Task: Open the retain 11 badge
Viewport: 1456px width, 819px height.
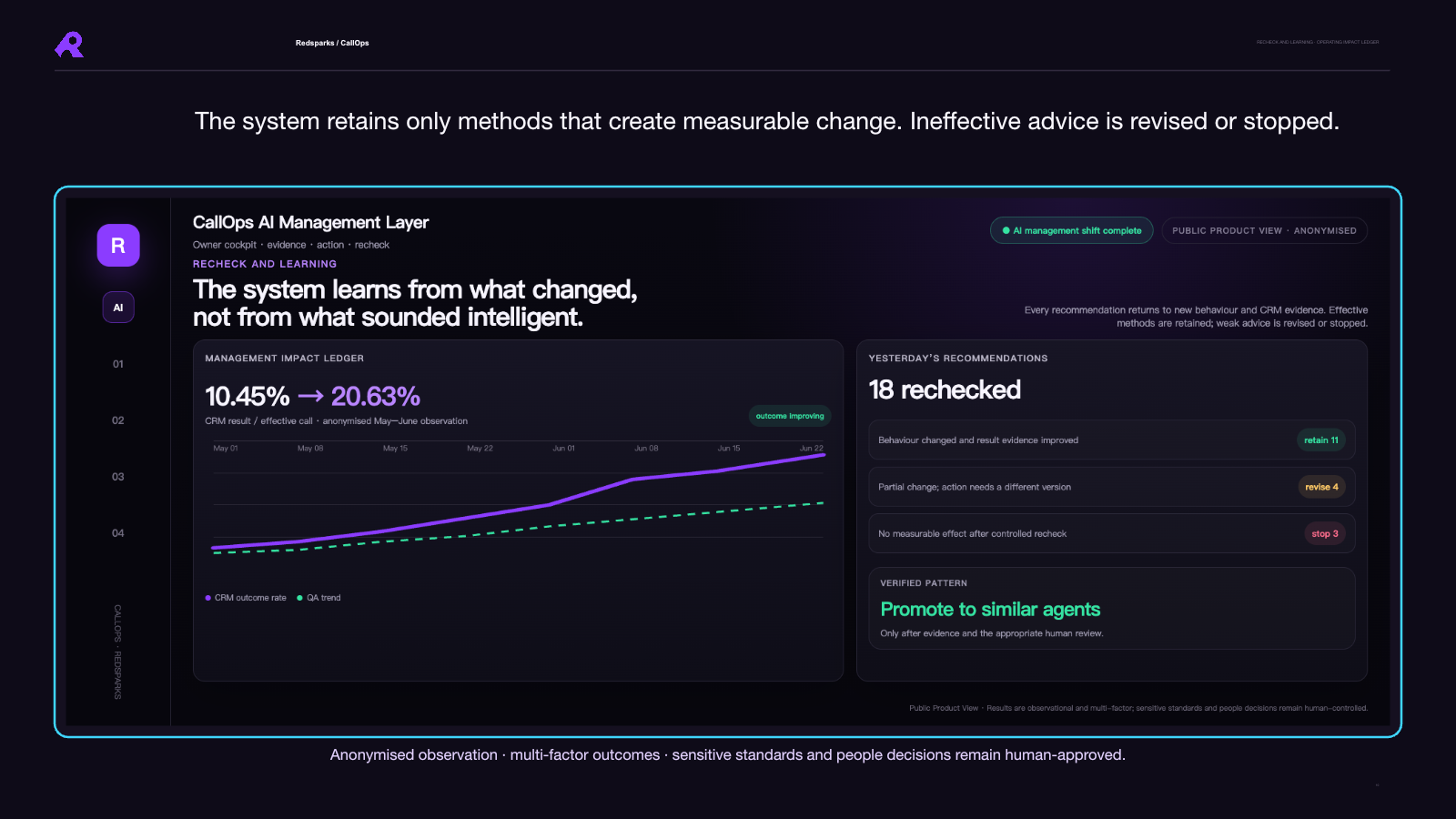Action: (1321, 440)
